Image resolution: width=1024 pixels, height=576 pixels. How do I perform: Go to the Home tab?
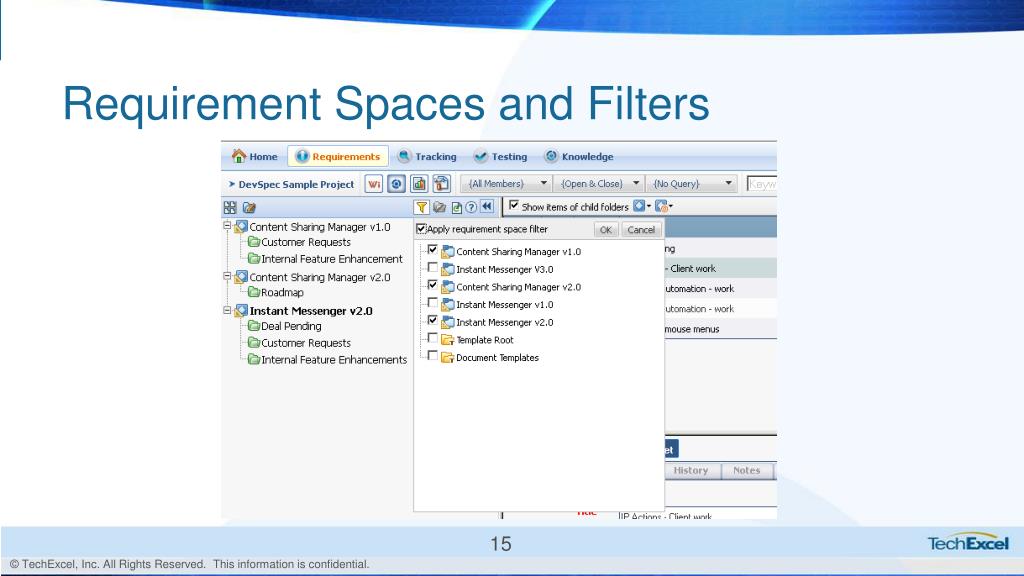pos(255,157)
